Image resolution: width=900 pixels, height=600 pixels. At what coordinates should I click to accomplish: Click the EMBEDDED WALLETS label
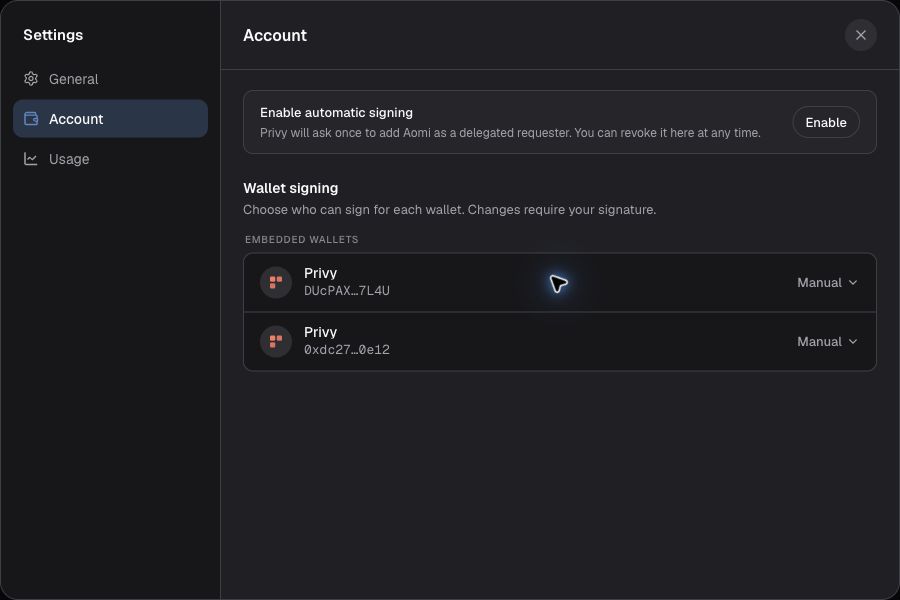point(301,239)
